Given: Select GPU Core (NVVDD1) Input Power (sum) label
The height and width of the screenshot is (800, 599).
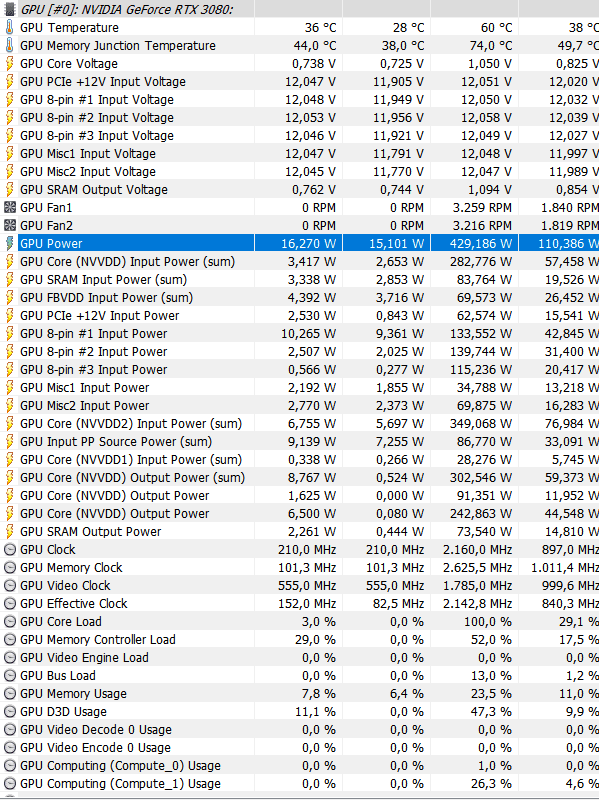Looking at the screenshot, I should 131,459.
